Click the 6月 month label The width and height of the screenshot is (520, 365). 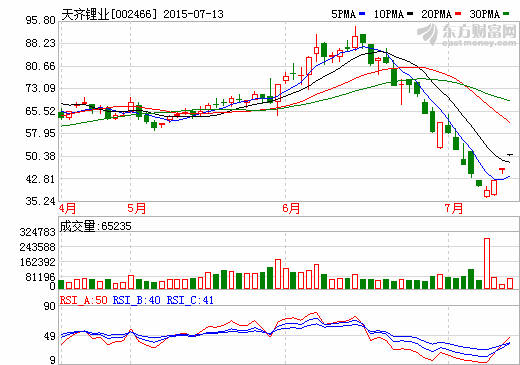click(x=291, y=208)
